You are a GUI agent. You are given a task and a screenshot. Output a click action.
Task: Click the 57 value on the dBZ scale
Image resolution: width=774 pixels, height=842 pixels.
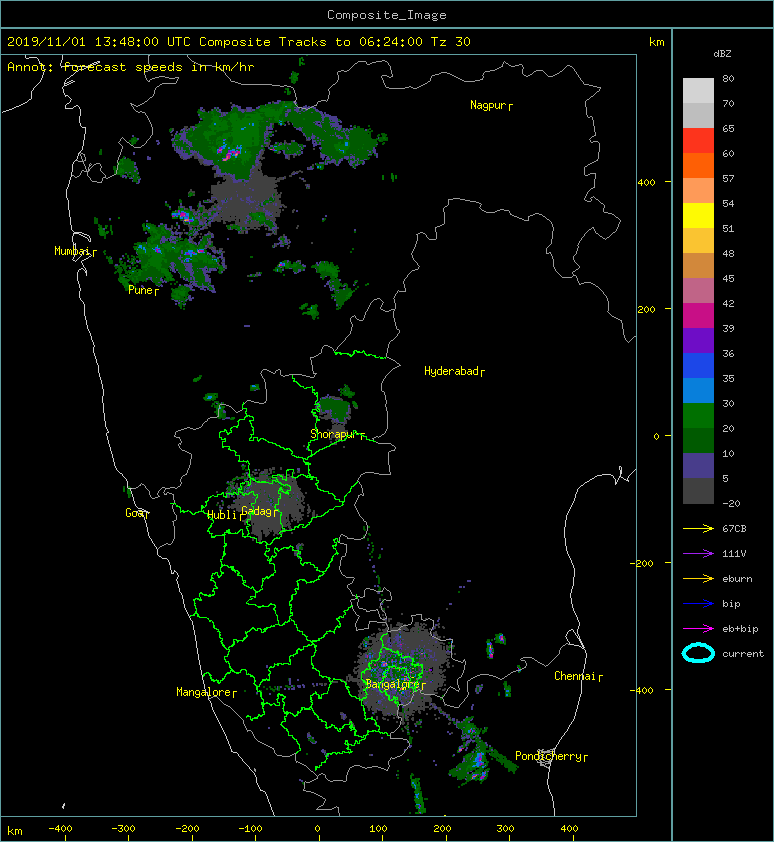pyautogui.click(x=728, y=178)
